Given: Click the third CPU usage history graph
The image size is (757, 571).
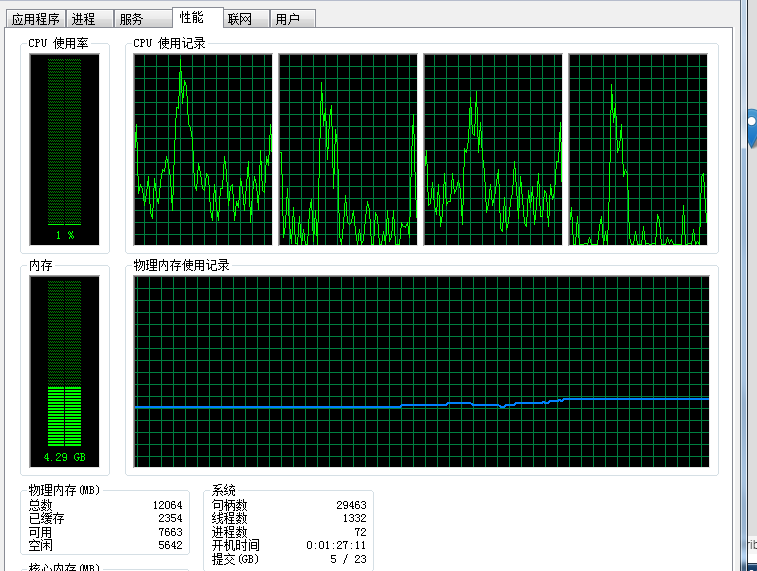Looking at the screenshot, I should [x=493, y=149].
